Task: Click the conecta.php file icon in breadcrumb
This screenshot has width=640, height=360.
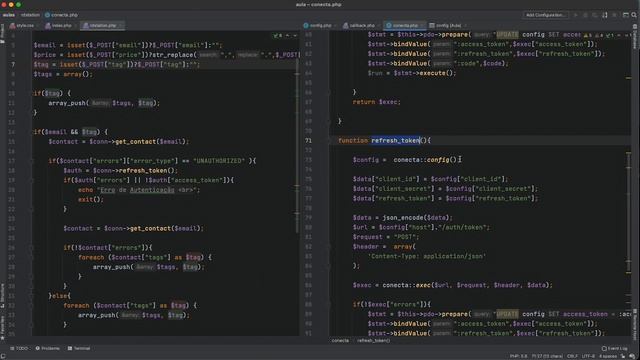Action: pos(47,15)
